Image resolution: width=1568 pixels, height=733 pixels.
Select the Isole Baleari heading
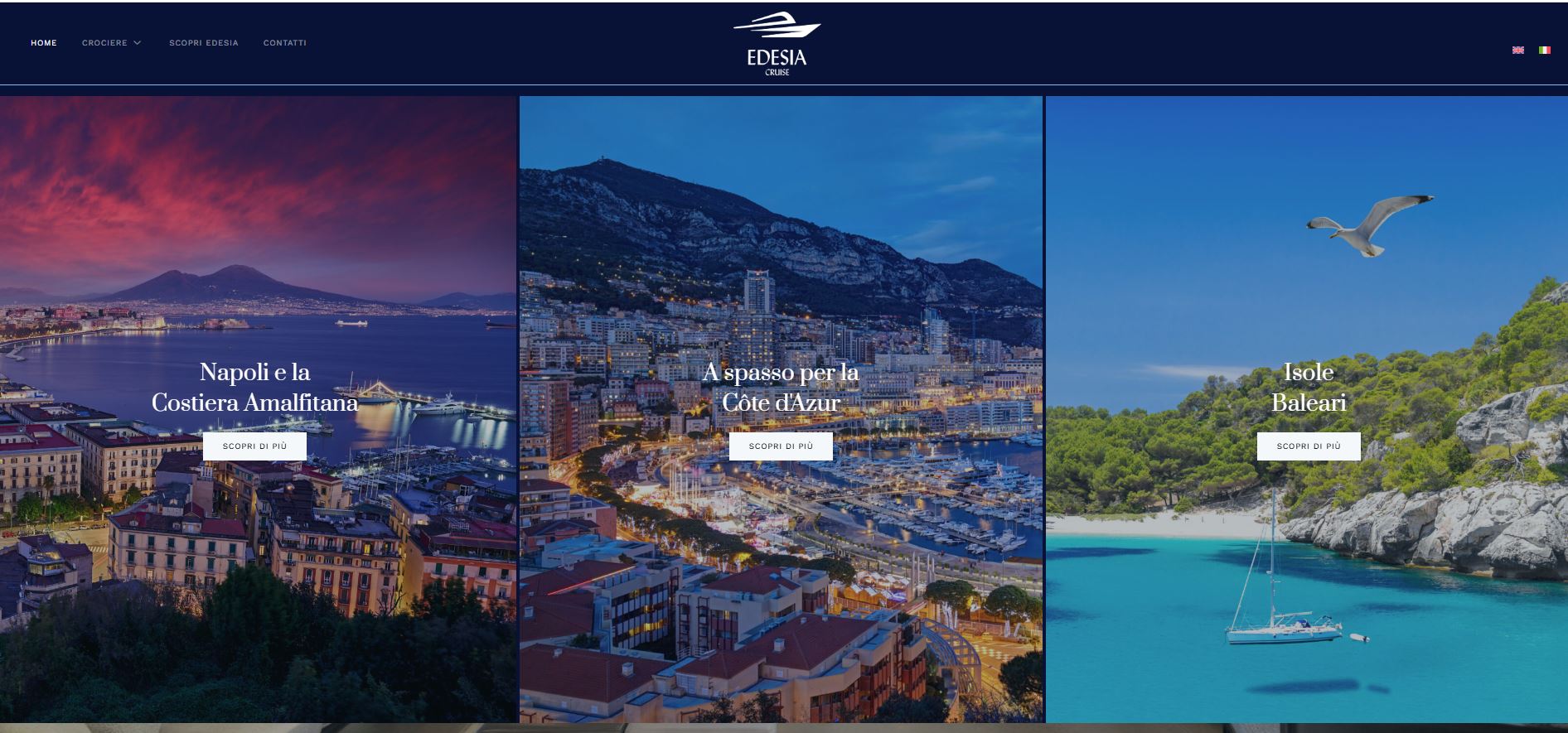[1309, 387]
